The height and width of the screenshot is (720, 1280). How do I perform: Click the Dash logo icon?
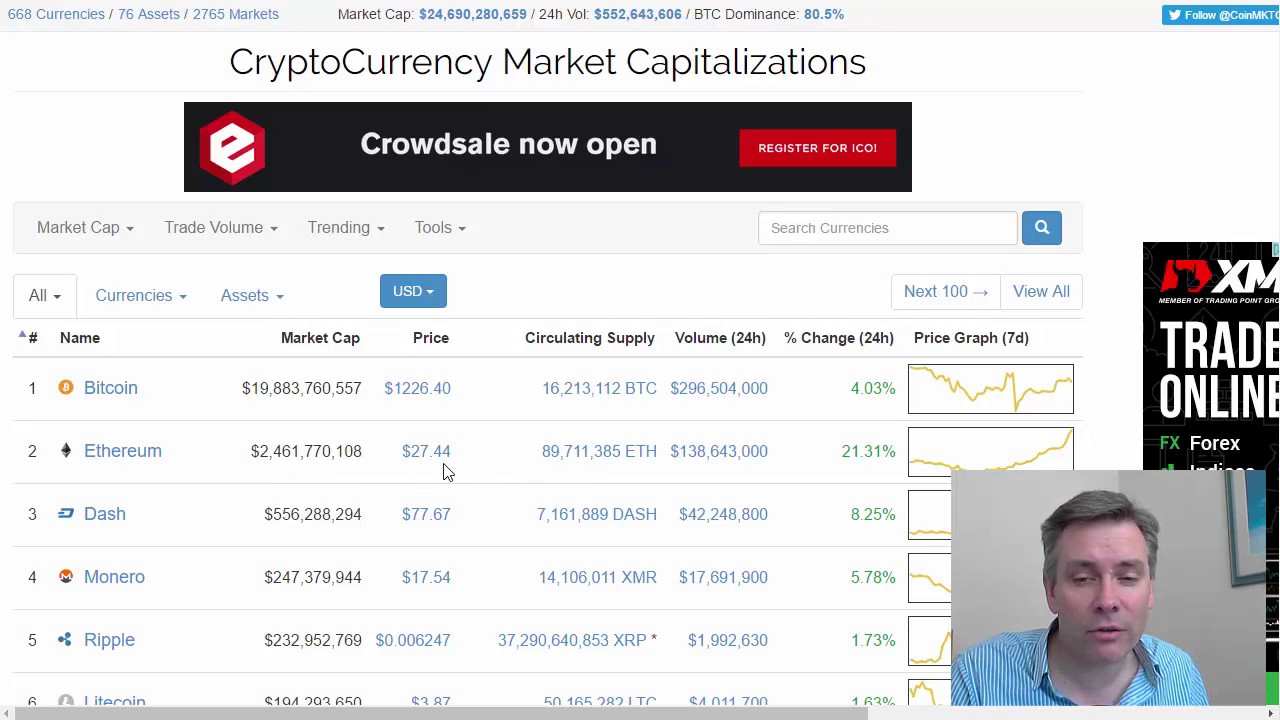66,514
